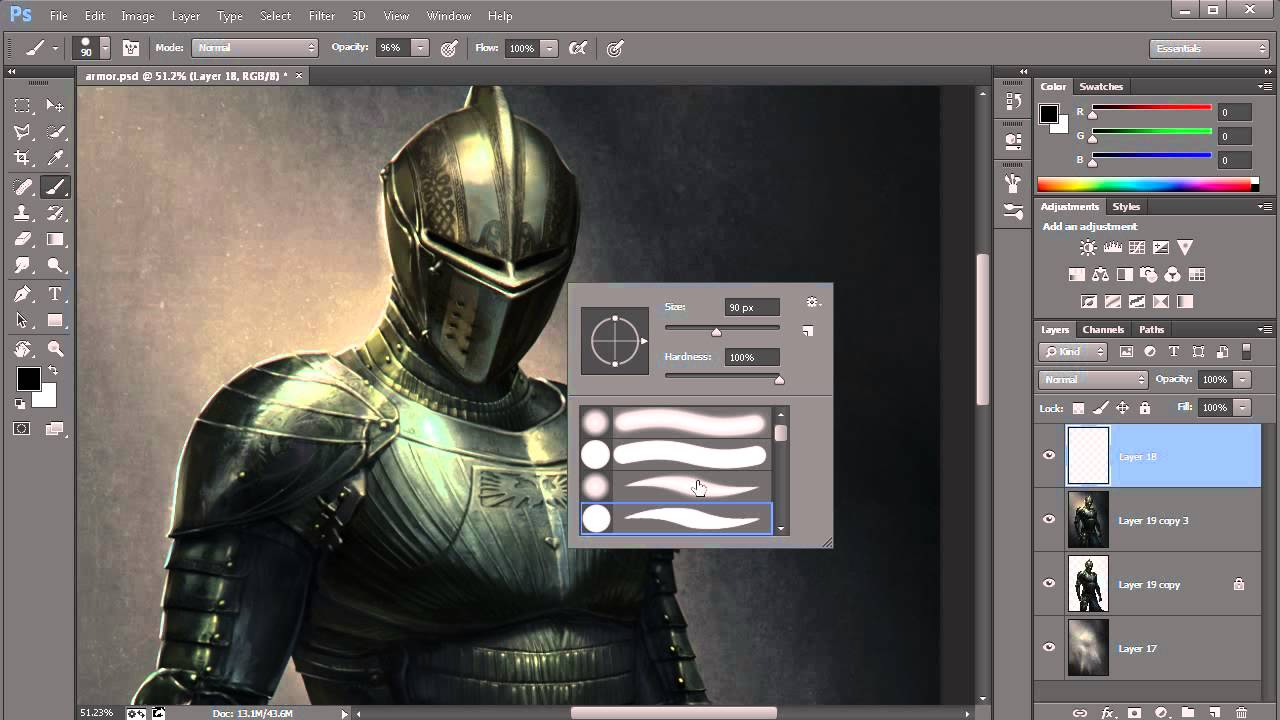
Task: Switch to the Paths tab
Action: coord(1152,329)
